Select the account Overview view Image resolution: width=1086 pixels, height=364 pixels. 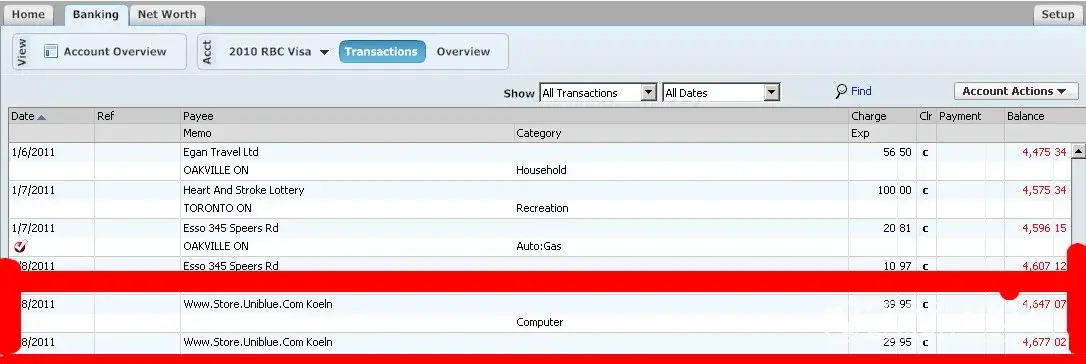point(463,52)
